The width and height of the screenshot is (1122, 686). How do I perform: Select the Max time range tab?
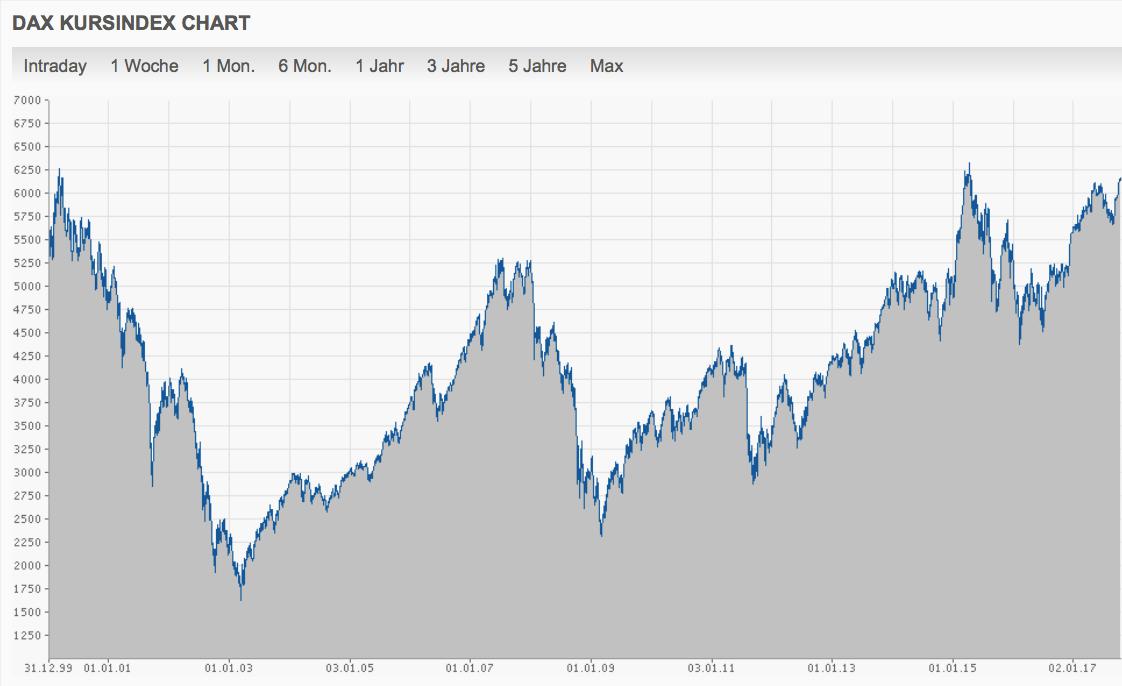pos(606,66)
